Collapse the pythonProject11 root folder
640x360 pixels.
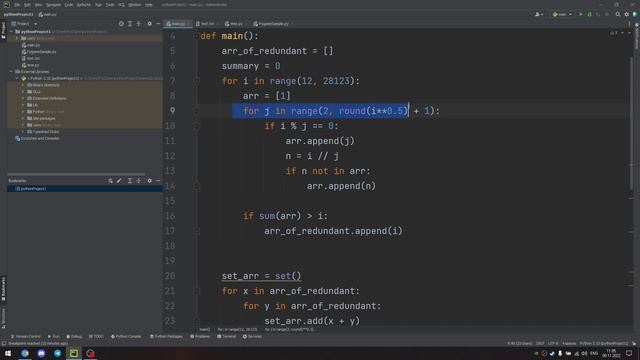tap(11, 31)
